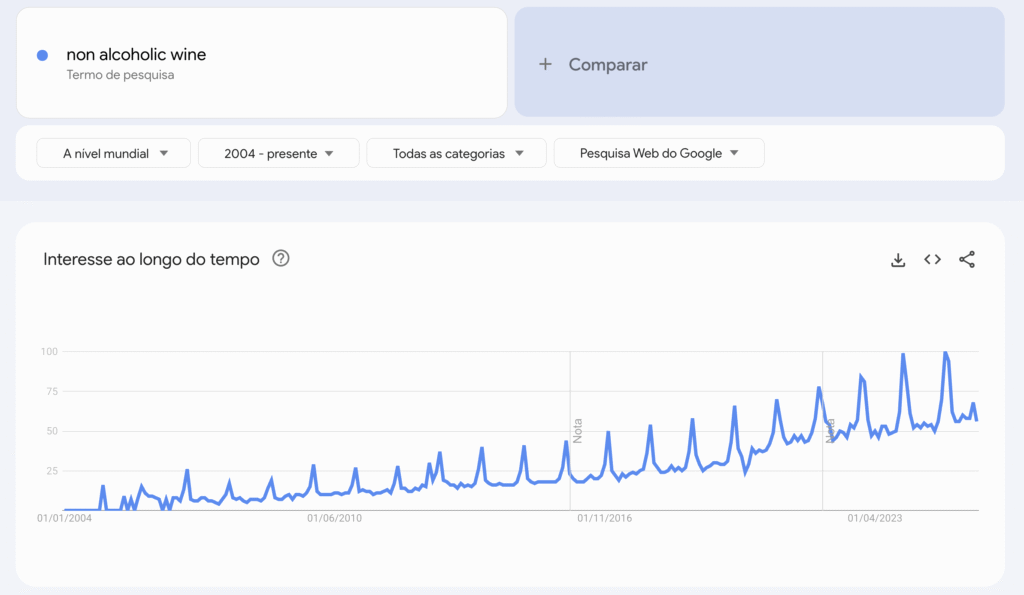Click the 'Nota' marker near 2016
This screenshot has height=595, width=1024.
pos(577,430)
